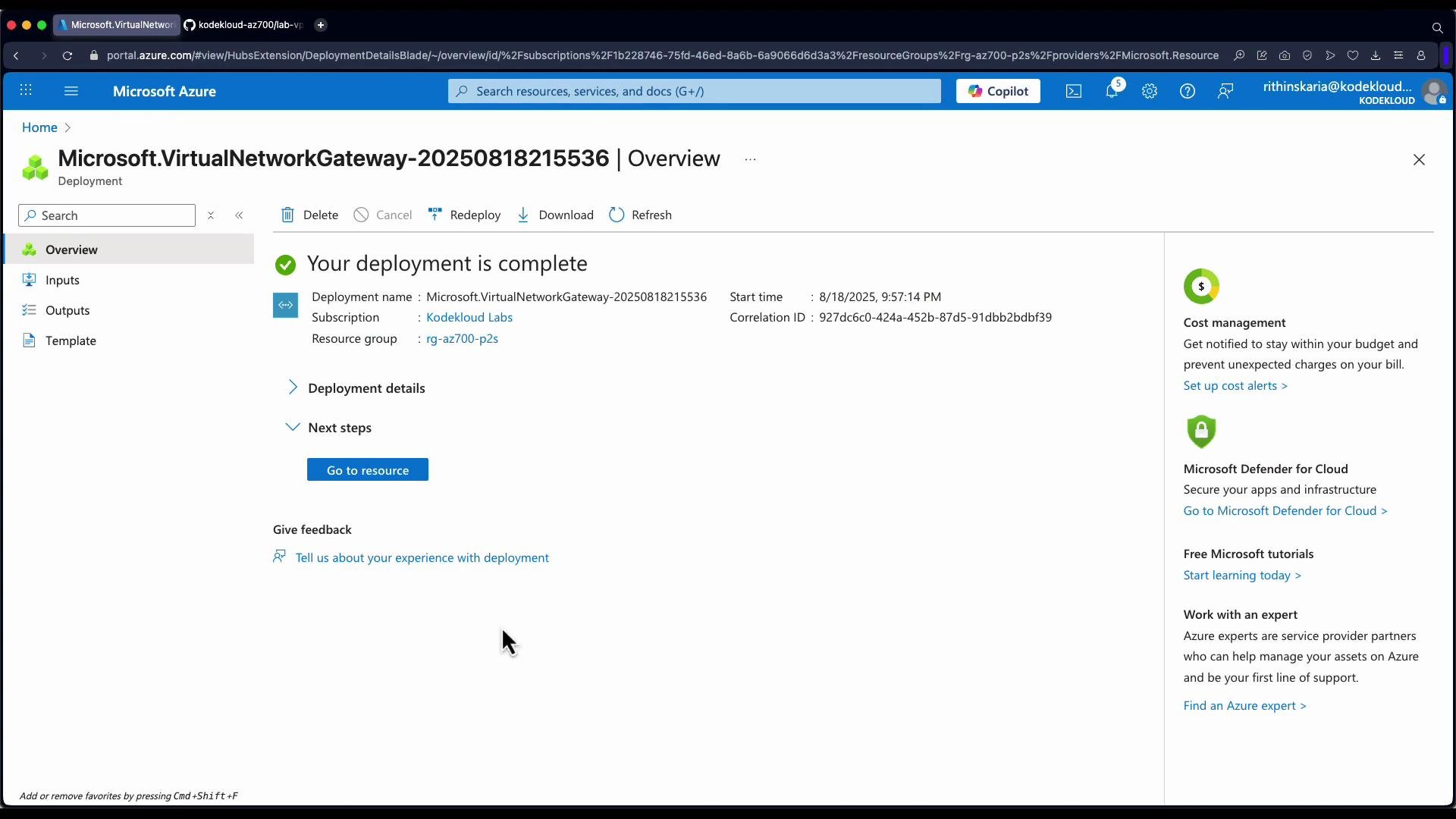Click the browser back arrow

16,55
